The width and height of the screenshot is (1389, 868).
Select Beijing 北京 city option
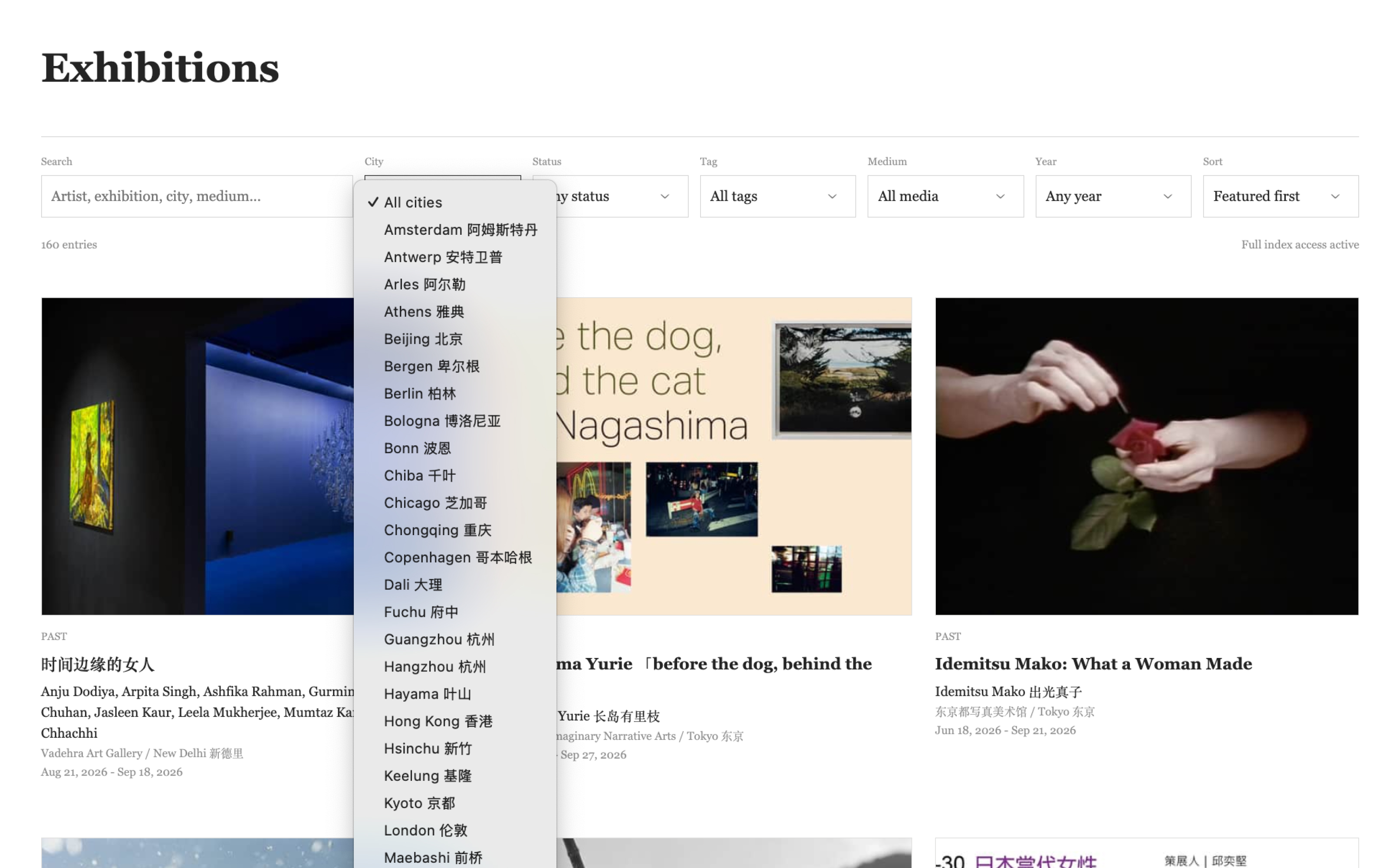click(x=454, y=339)
